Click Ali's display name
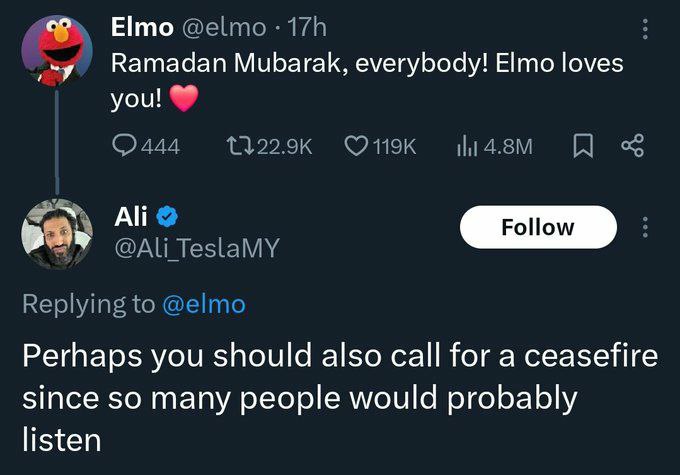Screen dimensions: 680x475 (131, 215)
